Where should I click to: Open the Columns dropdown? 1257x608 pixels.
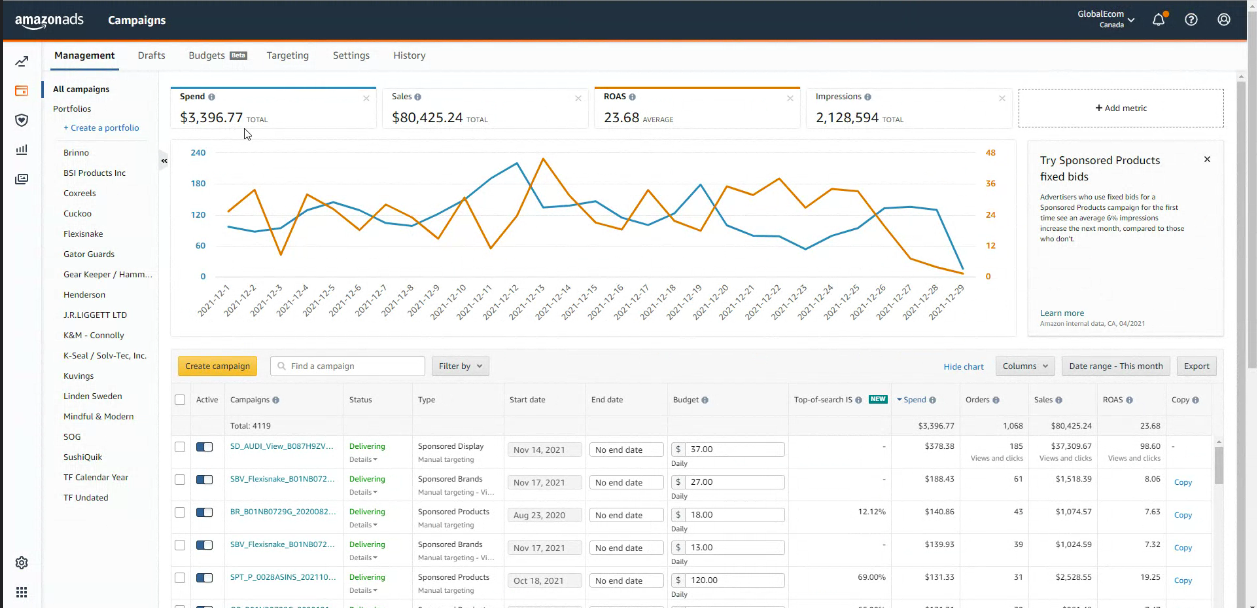click(1025, 366)
